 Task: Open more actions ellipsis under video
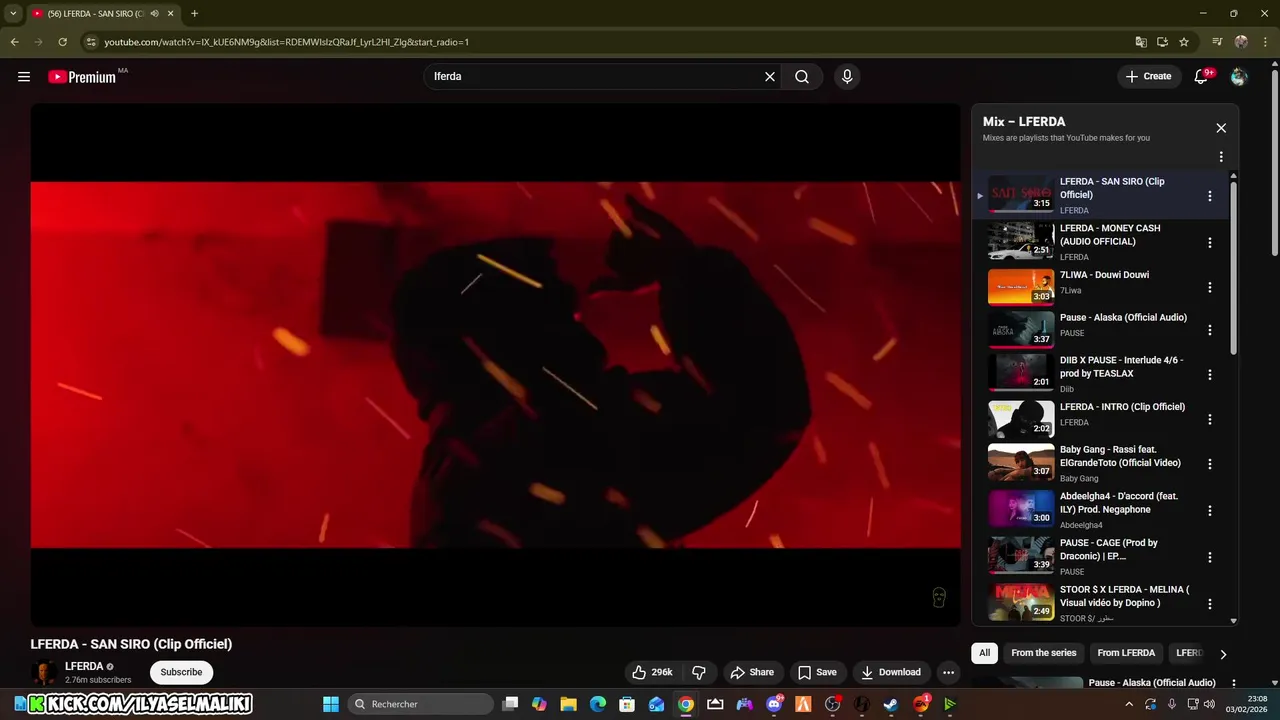[948, 672]
